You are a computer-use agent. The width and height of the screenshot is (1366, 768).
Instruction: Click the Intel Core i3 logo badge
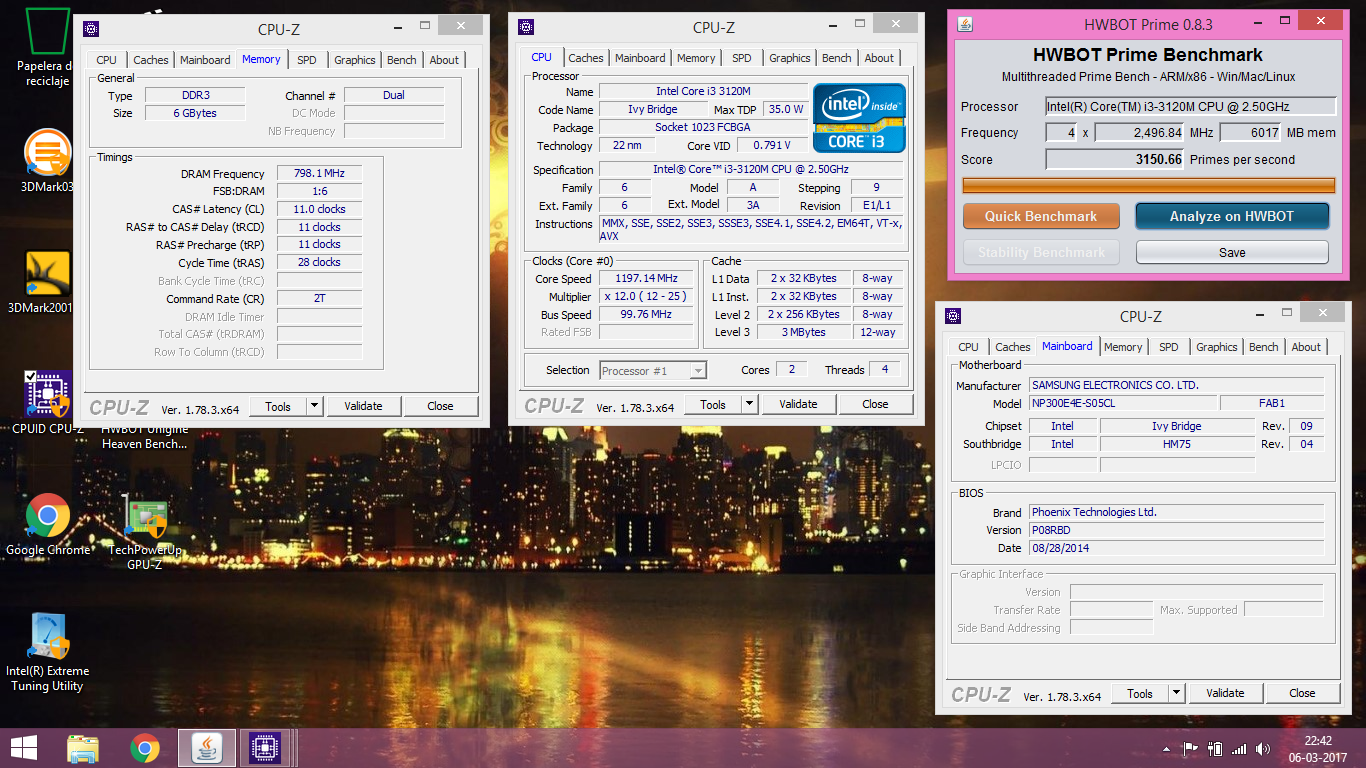point(859,117)
